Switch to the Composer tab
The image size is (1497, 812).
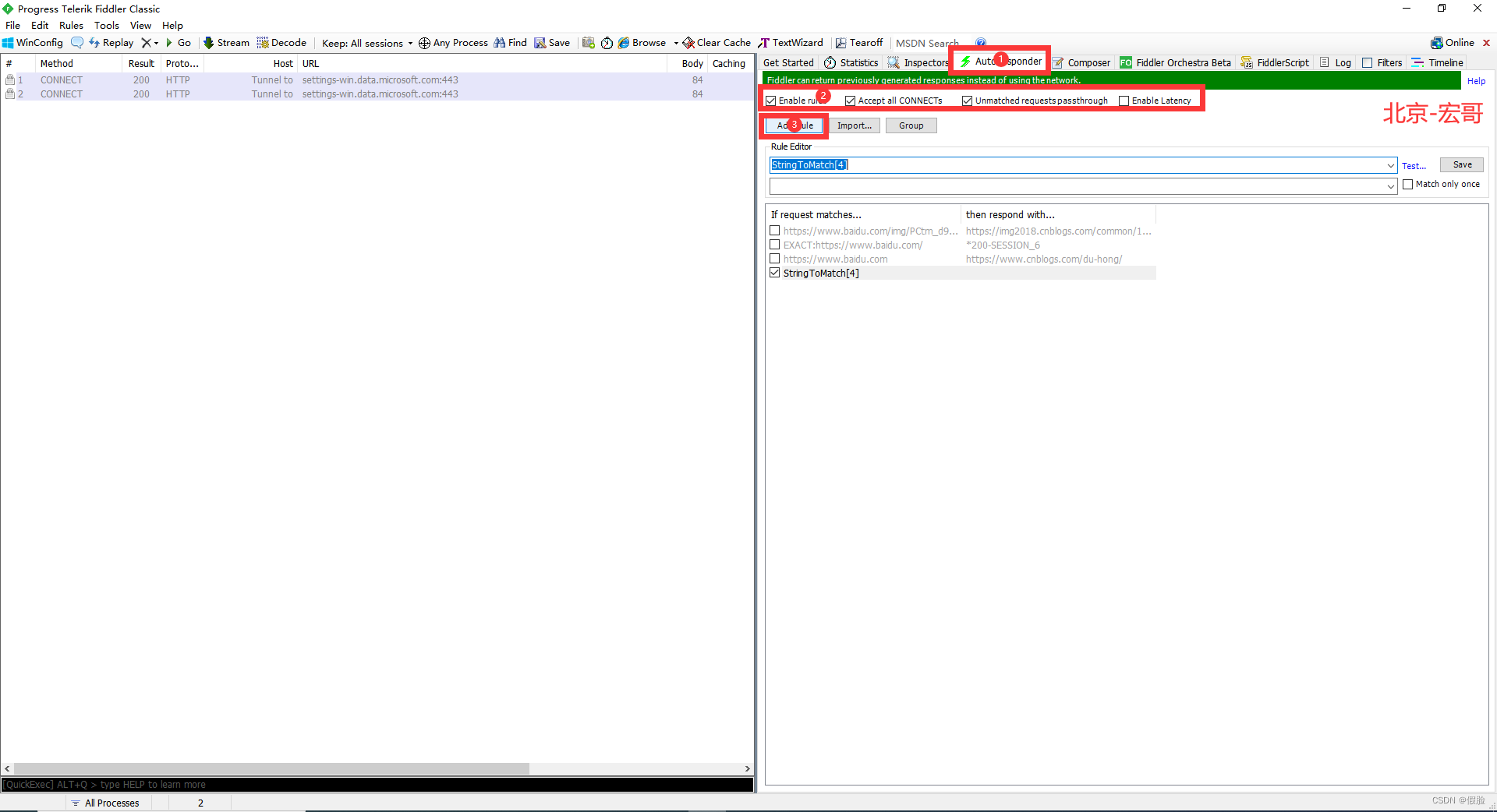point(1081,62)
